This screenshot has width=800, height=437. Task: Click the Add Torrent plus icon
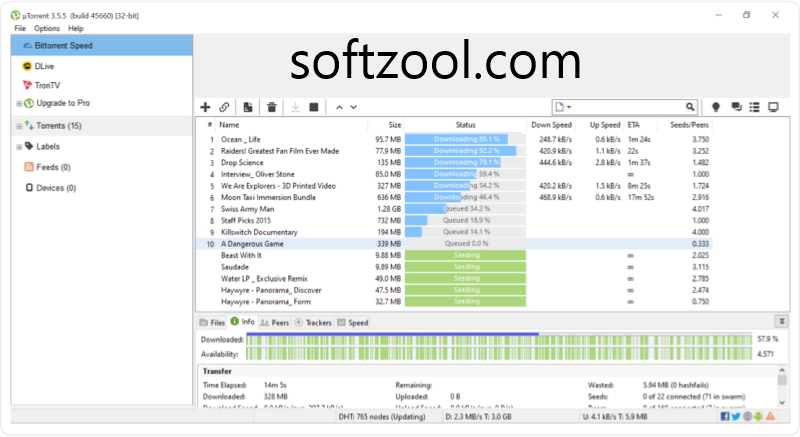tap(205, 107)
